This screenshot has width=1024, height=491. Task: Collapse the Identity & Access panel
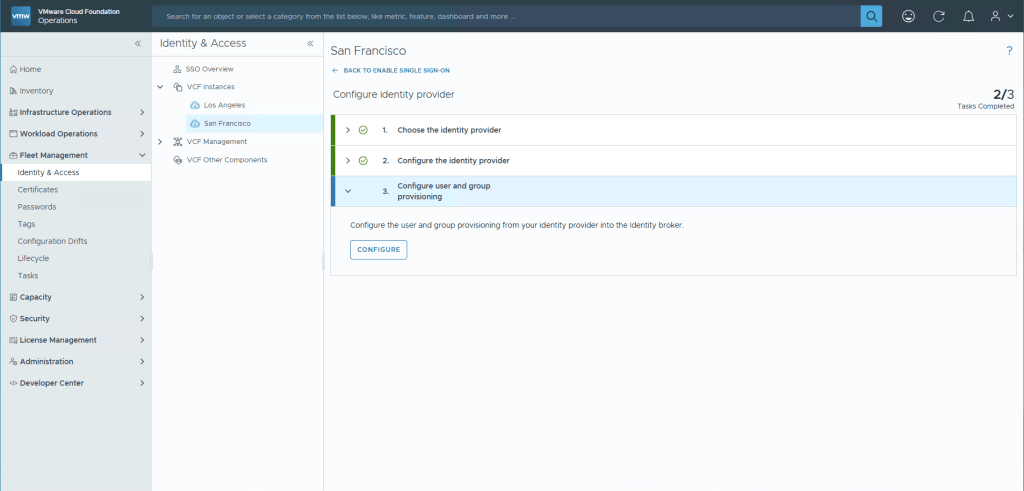[310, 44]
